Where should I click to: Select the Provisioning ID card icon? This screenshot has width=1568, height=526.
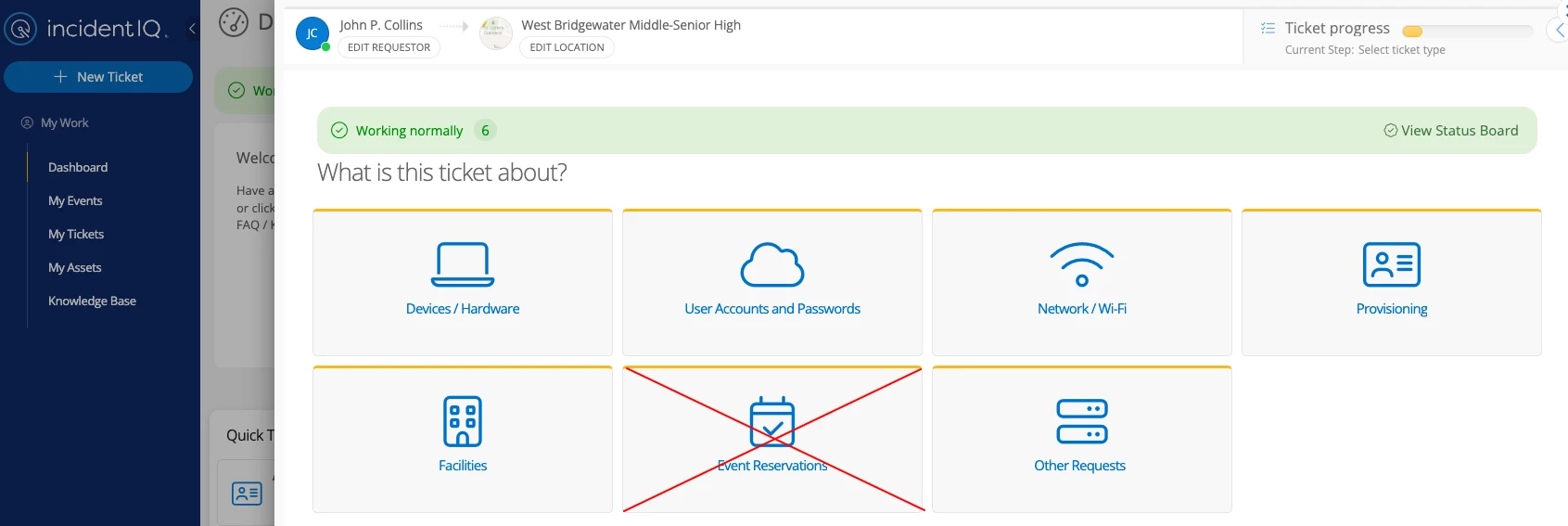1392,264
